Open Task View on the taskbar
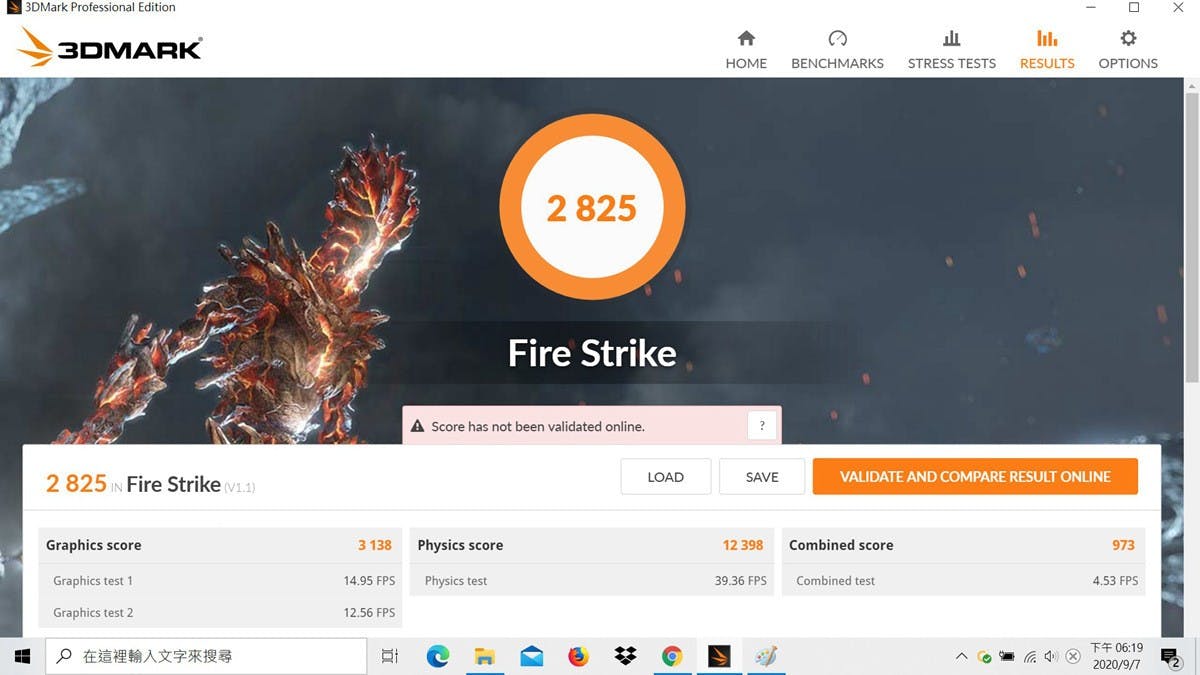 [x=390, y=656]
